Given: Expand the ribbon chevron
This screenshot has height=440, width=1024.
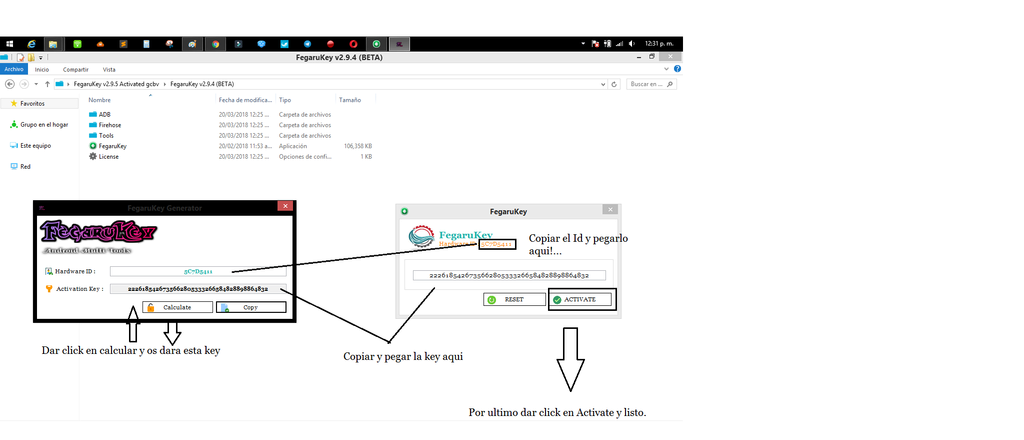Looking at the screenshot, I should click(667, 69).
